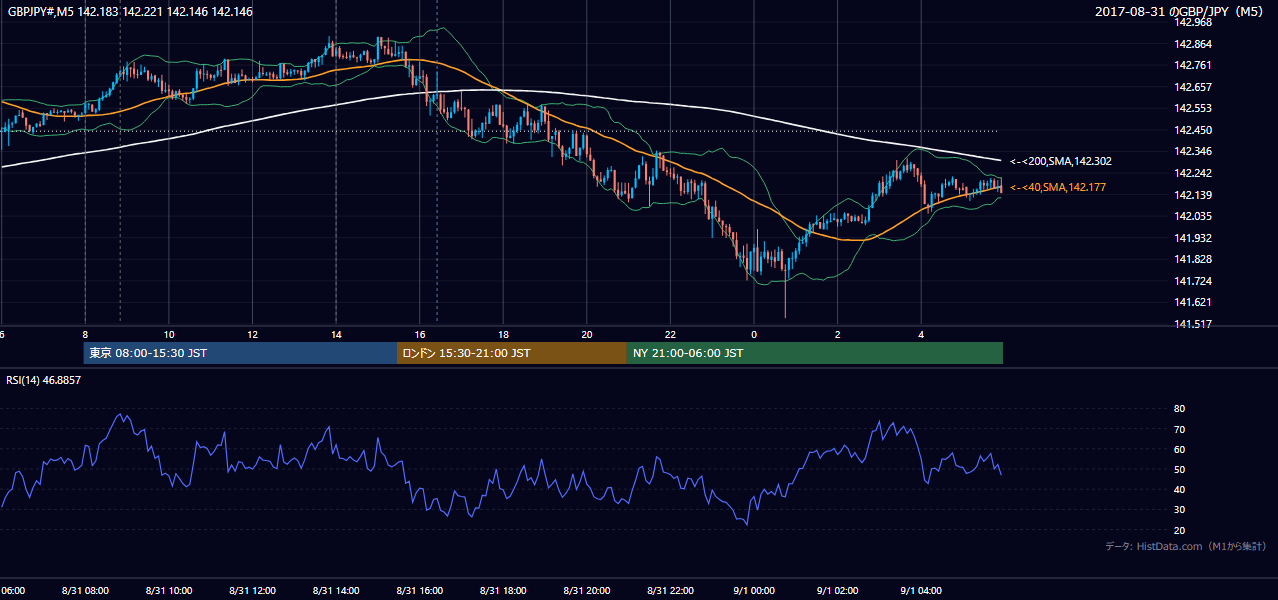Click price axis value 141.932
Image resolution: width=1278 pixels, height=600 pixels.
click(x=1194, y=238)
